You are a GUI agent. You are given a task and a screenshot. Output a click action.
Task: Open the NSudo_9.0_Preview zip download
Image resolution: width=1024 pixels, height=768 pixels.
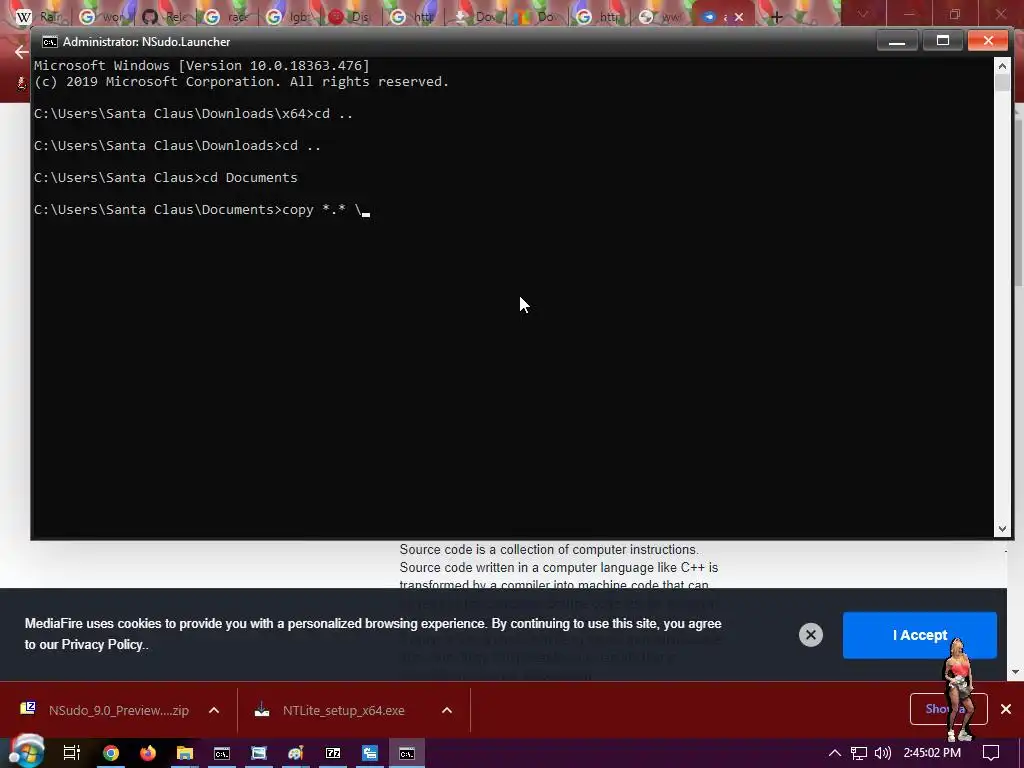pyautogui.click(x=104, y=711)
